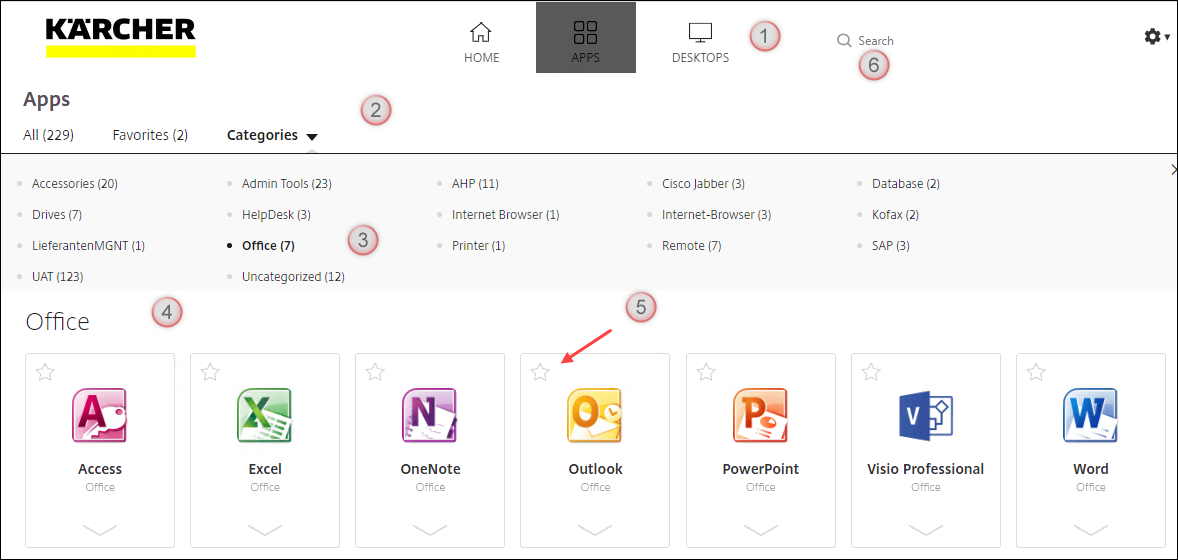Image resolution: width=1178 pixels, height=560 pixels.
Task: Toggle favorite star on Word tile
Action: [1036, 371]
